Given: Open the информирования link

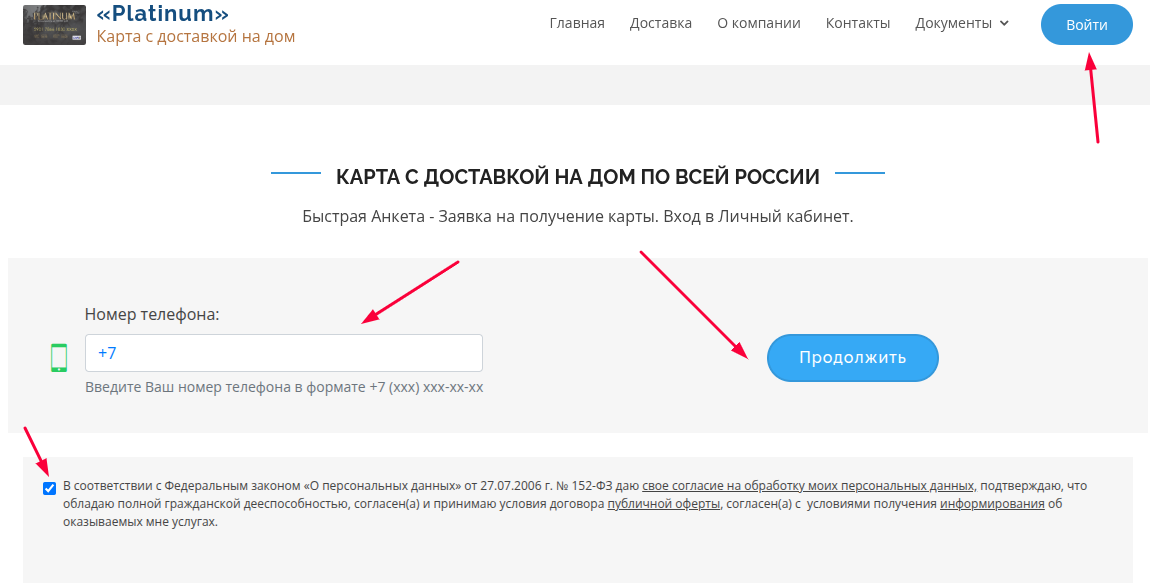Looking at the screenshot, I should (x=992, y=504).
